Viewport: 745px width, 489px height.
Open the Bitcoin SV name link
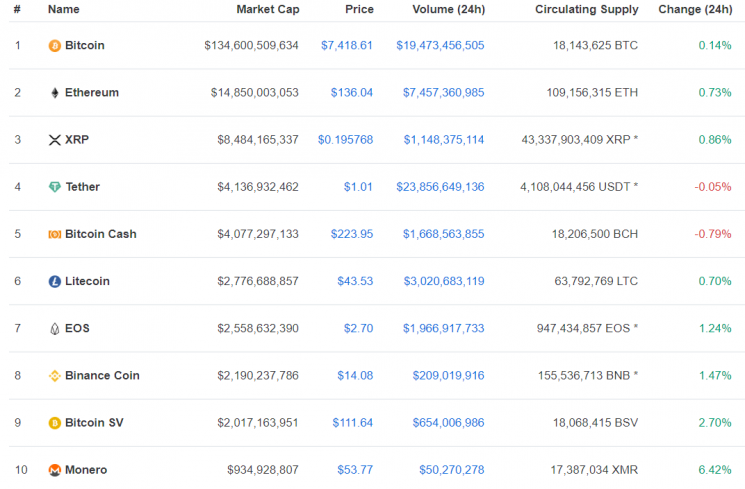click(94, 423)
